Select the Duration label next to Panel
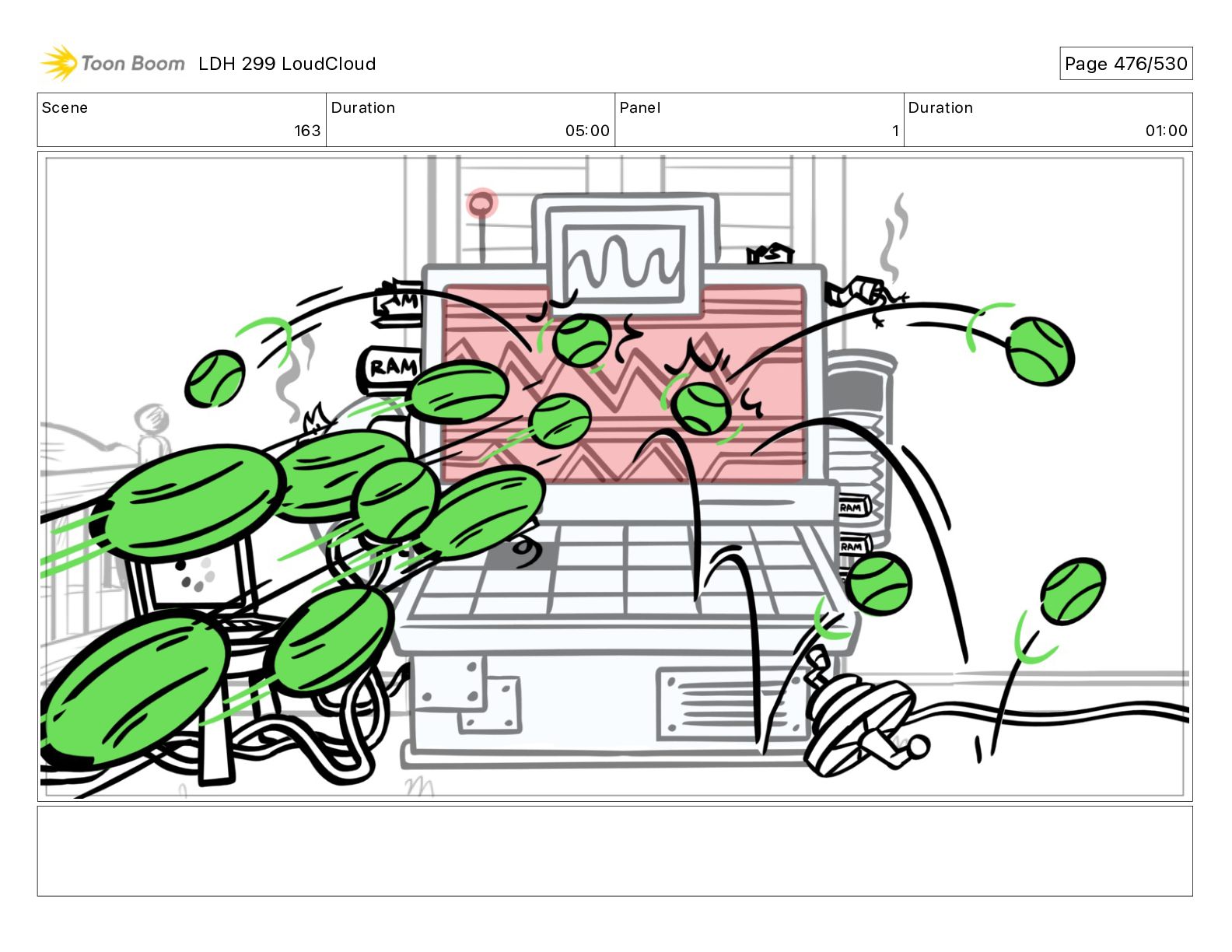1232x952 pixels. tap(940, 107)
